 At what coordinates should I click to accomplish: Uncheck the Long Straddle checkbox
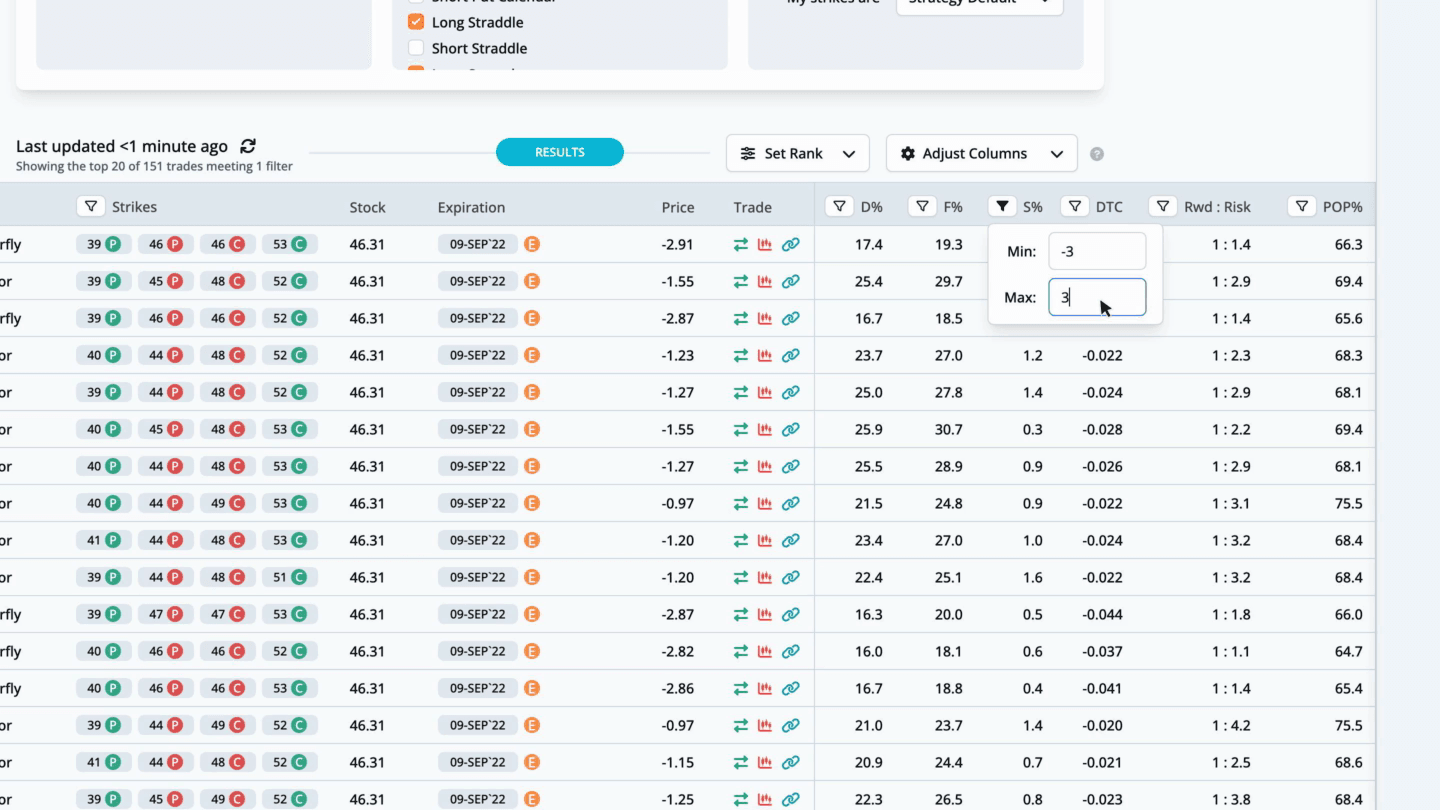tap(416, 22)
